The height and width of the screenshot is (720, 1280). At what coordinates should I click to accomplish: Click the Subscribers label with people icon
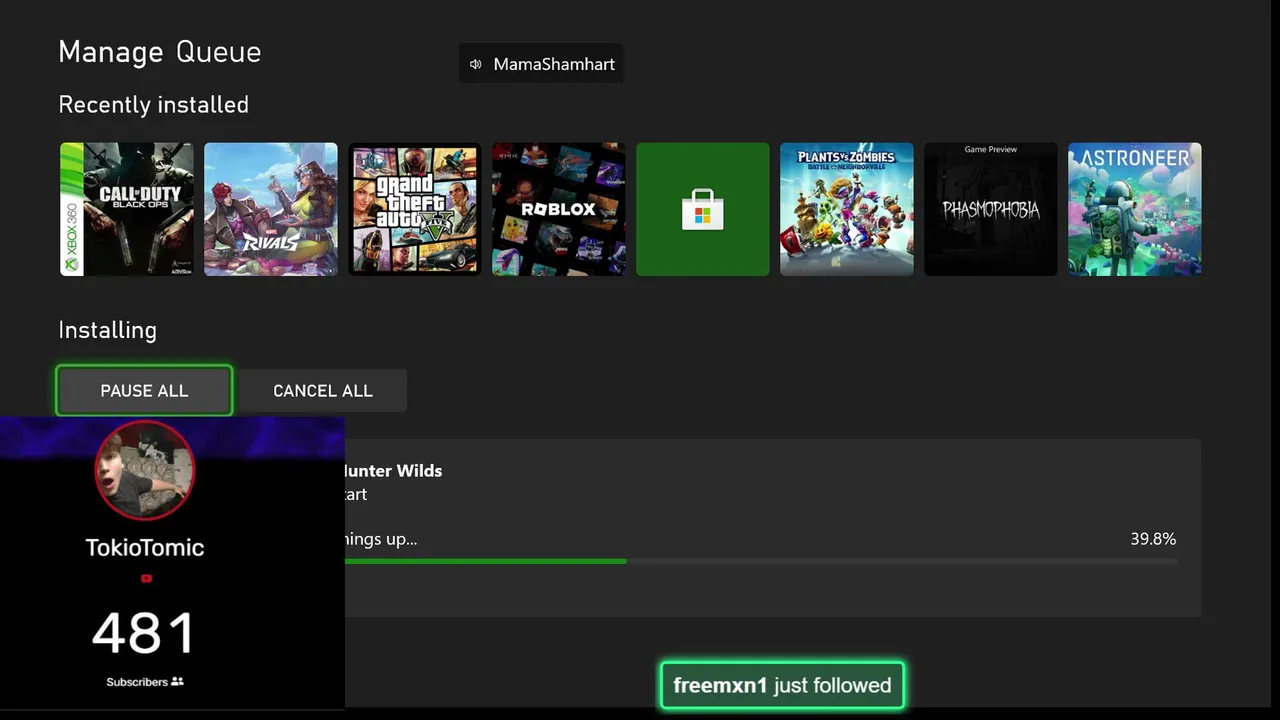(145, 681)
